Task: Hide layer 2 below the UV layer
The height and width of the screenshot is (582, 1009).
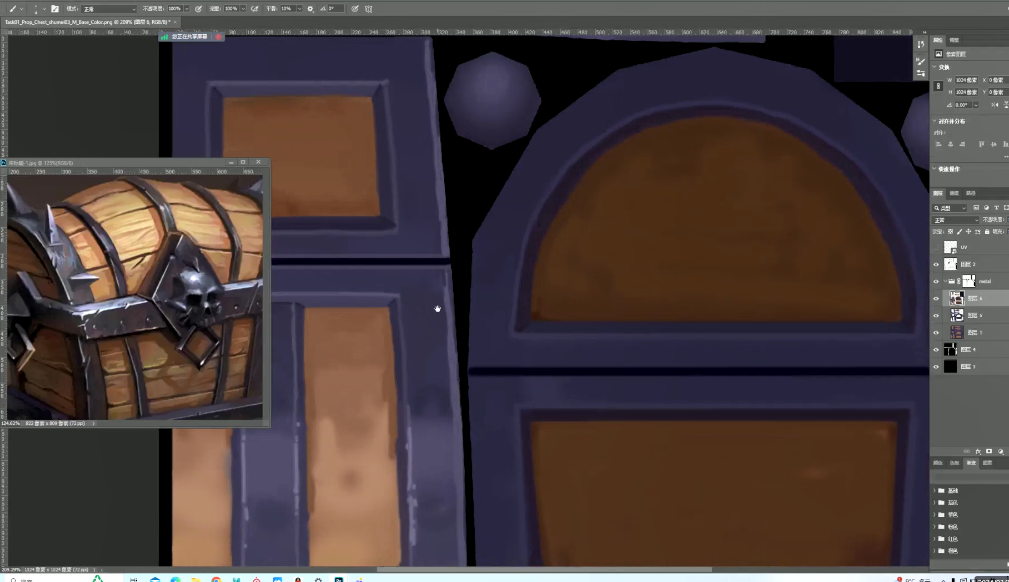Action: pyautogui.click(x=936, y=264)
